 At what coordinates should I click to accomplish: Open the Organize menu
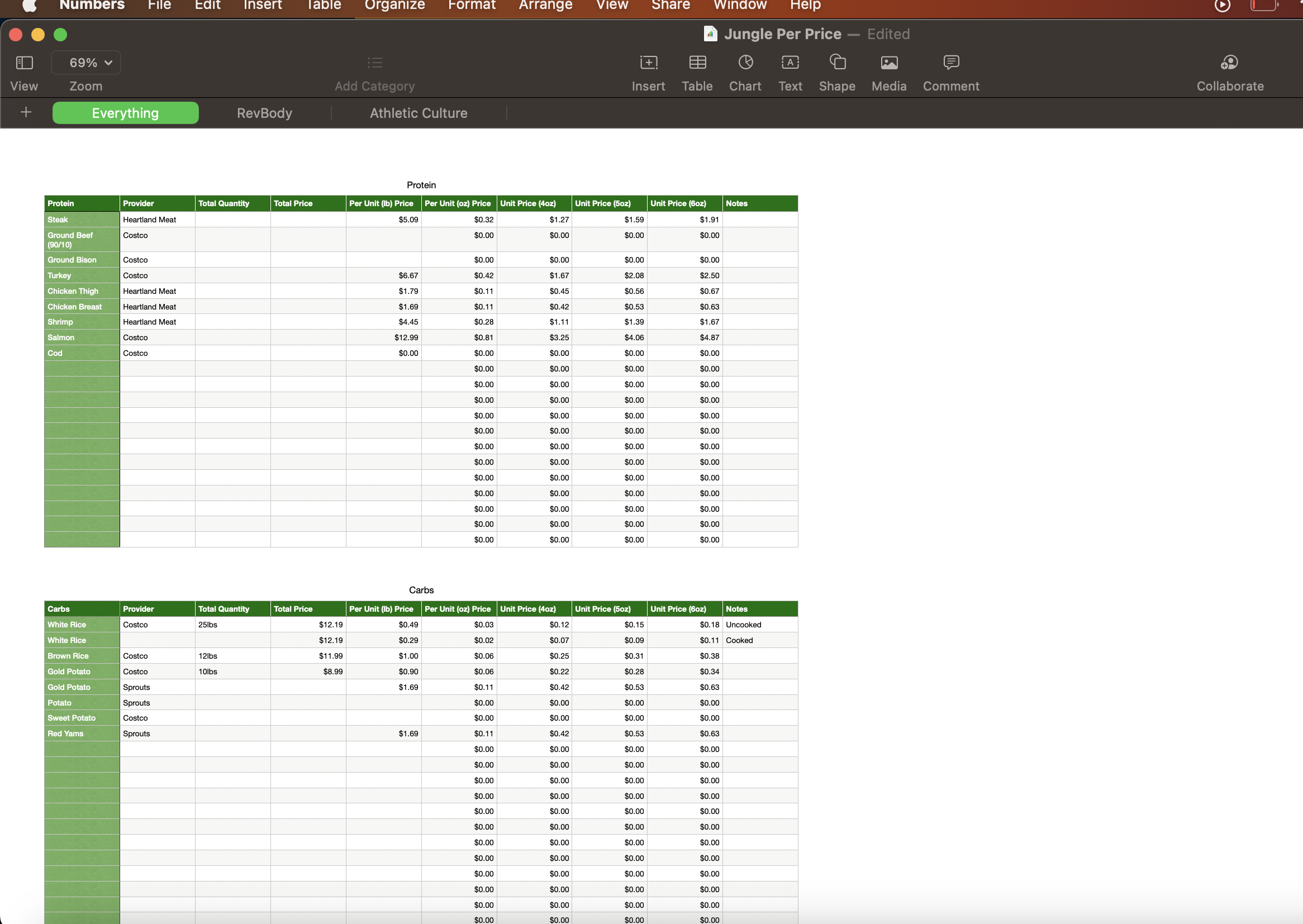tap(394, 6)
